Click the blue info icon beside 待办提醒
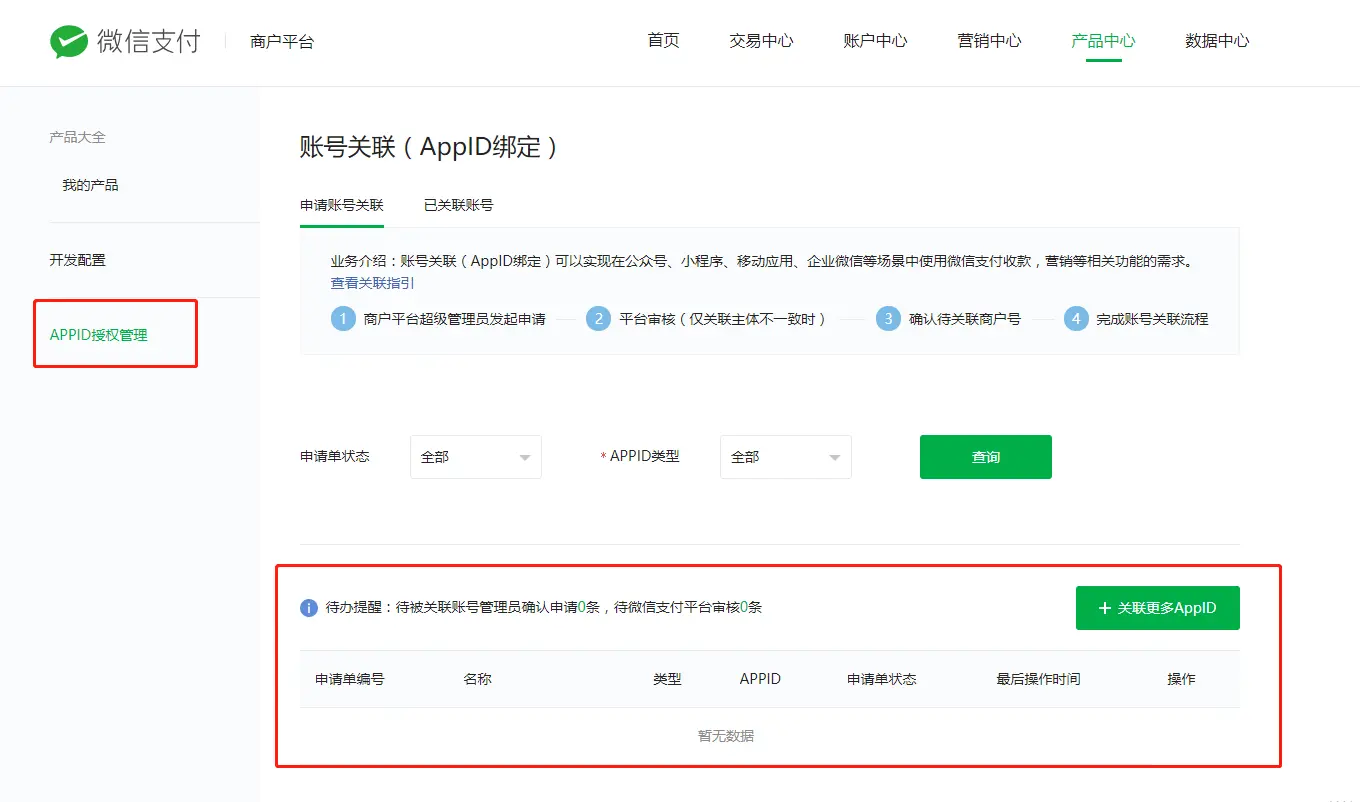The width and height of the screenshot is (1360, 802). point(309,608)
